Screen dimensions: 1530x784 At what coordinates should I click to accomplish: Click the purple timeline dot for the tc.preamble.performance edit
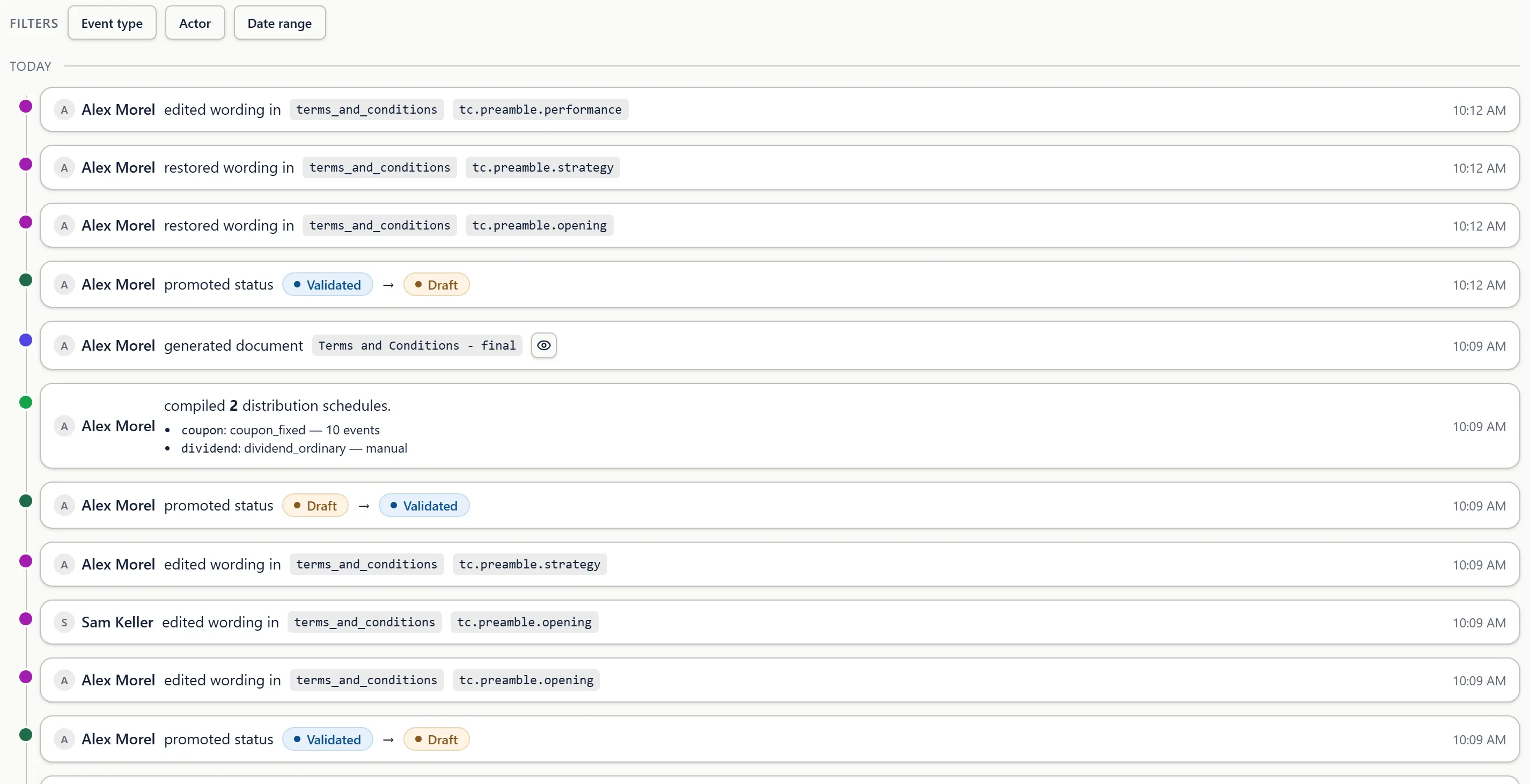26,106
